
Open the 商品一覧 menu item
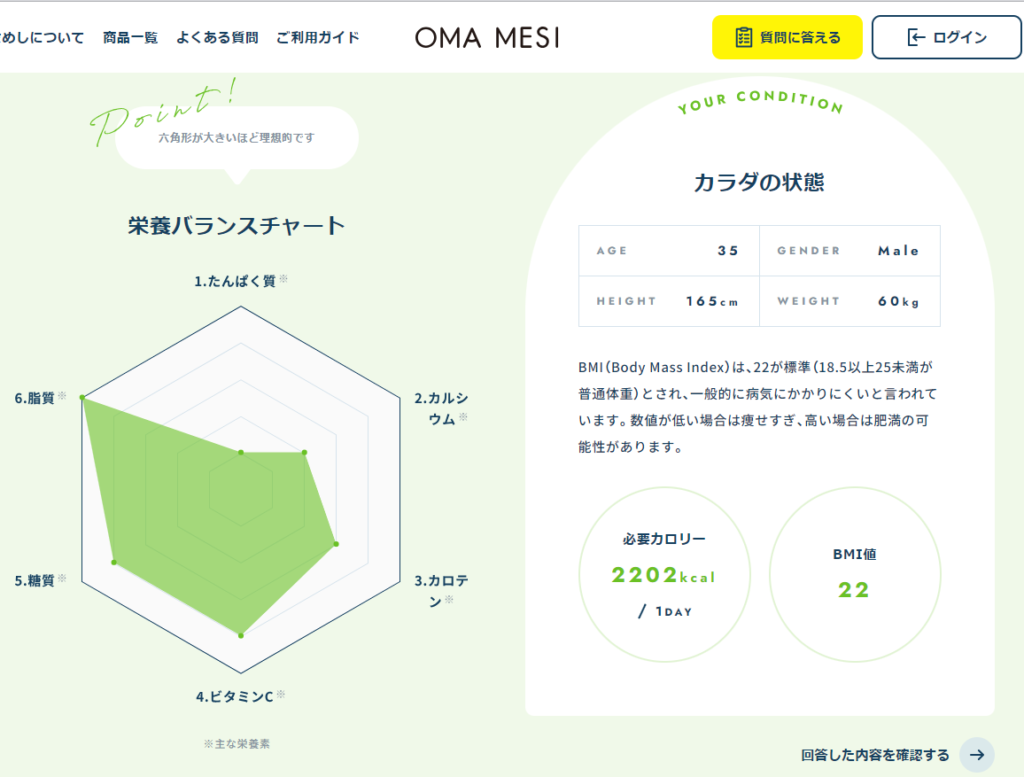(x=131, y=38)
